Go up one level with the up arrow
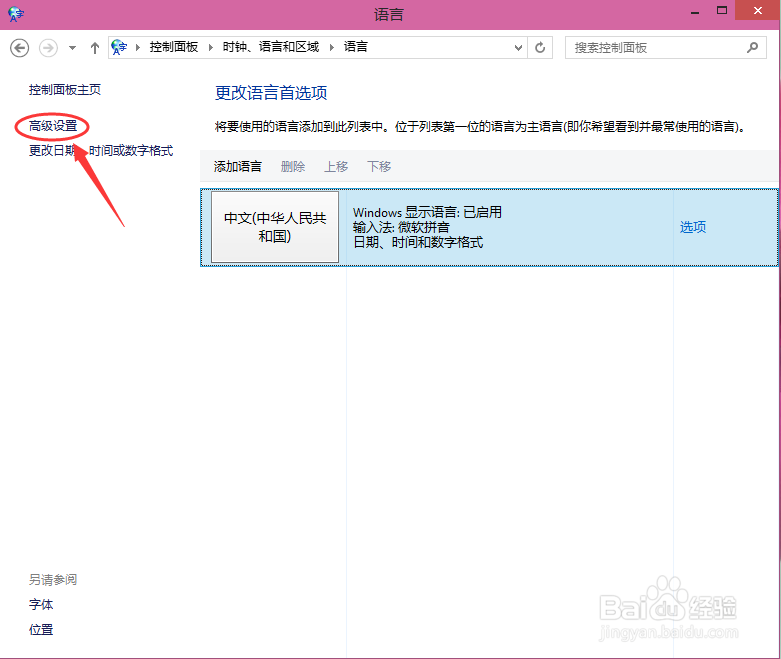 [95, 48]
